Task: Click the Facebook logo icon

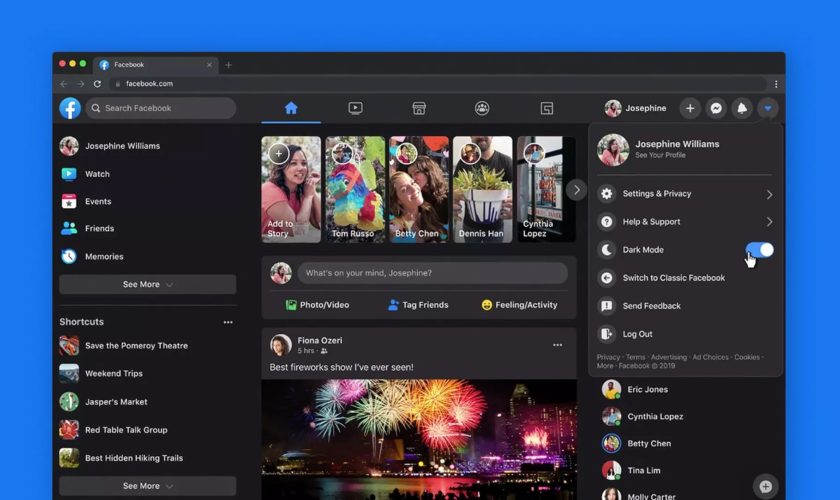Action: [x=70, y=108]
